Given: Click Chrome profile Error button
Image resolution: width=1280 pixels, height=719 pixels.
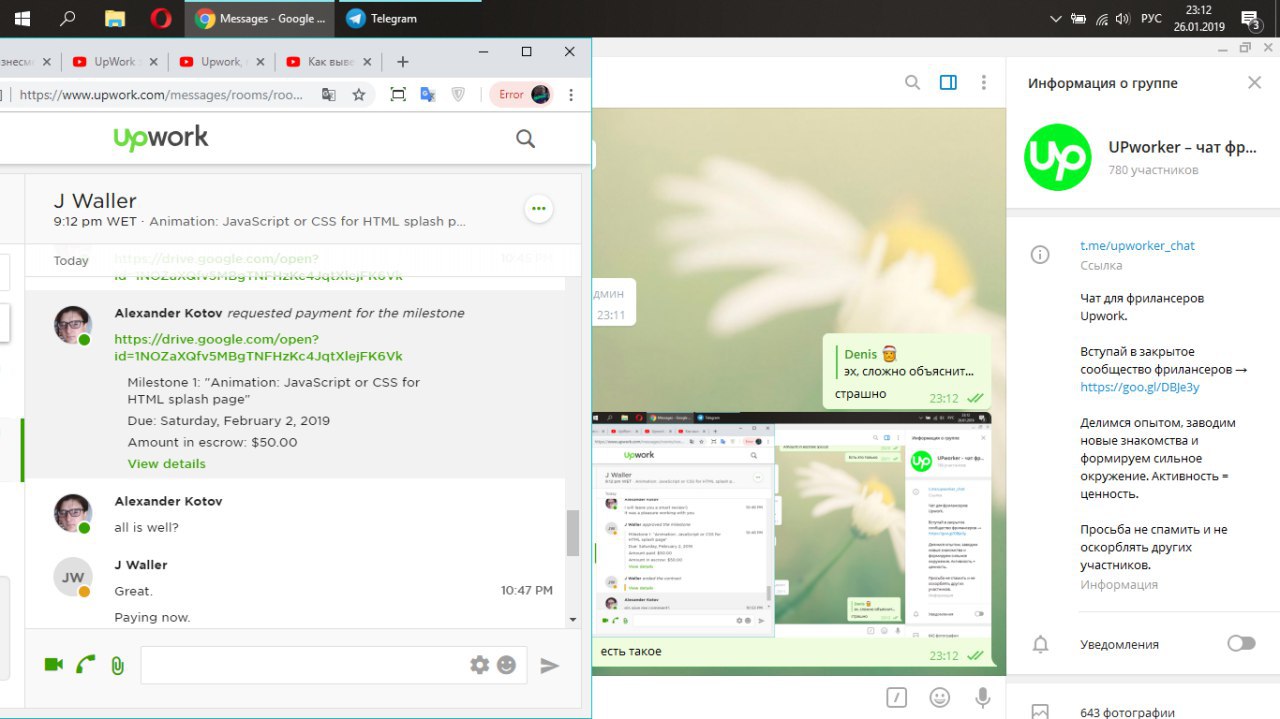Looking at the screenshot, I should [x=523, y=94].
